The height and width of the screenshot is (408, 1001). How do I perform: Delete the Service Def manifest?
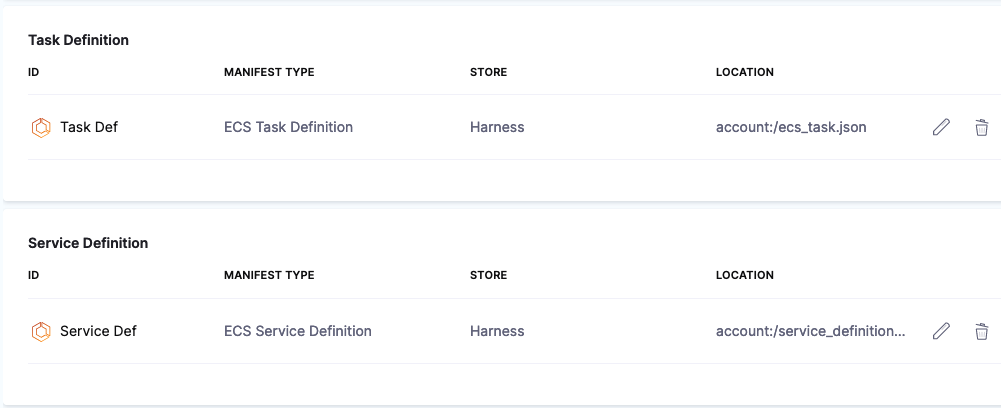tap(982, 331)
